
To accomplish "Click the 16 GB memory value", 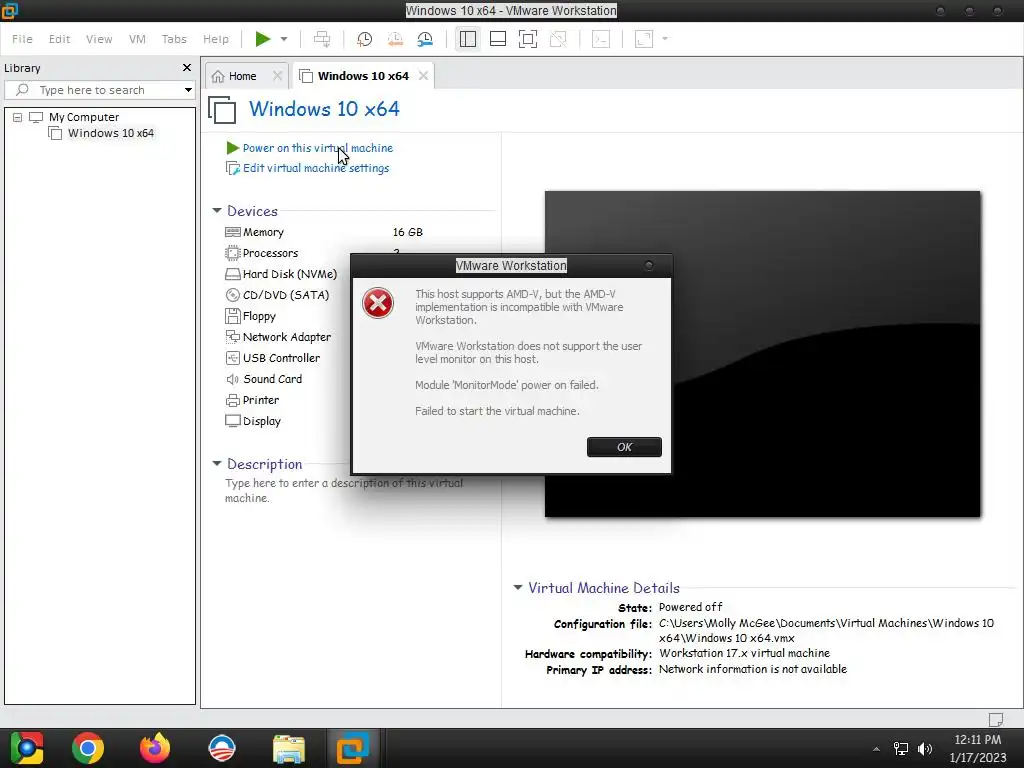I will [408, 232].
